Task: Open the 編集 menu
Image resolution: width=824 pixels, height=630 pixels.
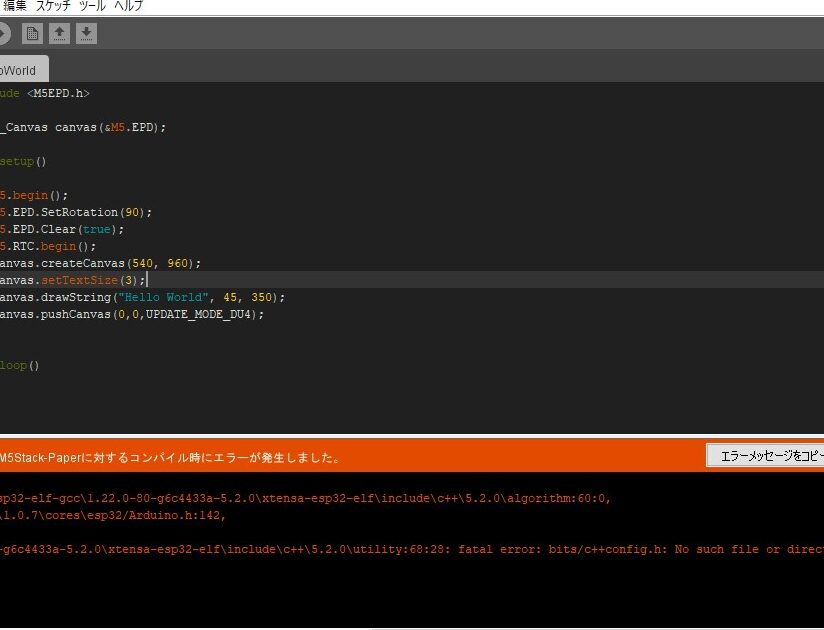Action: tap(15, 6)
